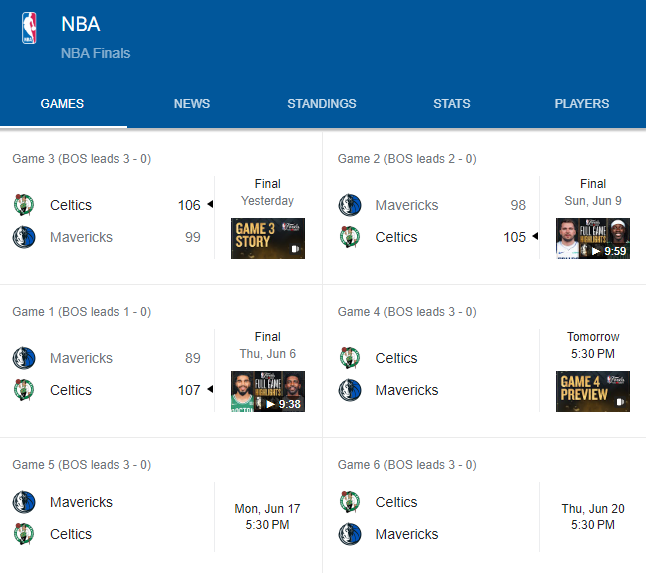Click 'Mon, Jun 17' date for Game 5
This screenshot has height=573, width=646.
[x=267, y=509]
